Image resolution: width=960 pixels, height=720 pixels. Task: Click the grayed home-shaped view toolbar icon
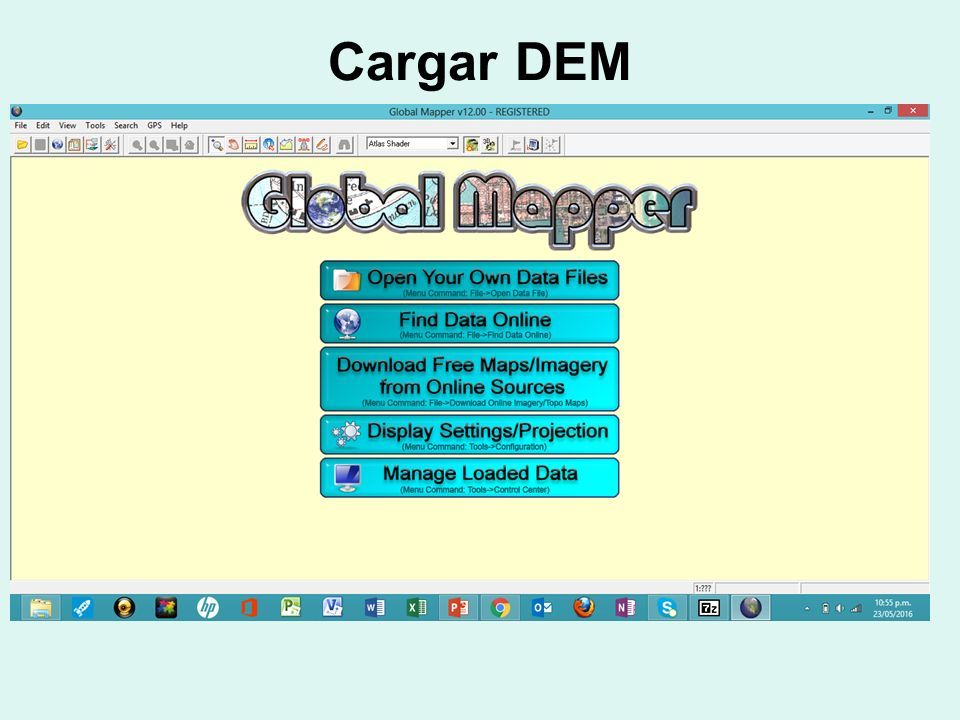[x=190, y=145]
